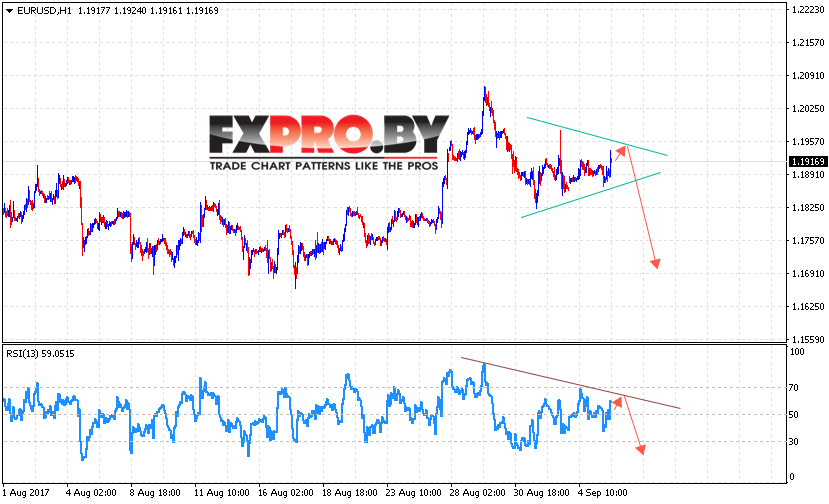Select the high value 1.19240 in header
The image size is (829, 504).
[130, 11]
